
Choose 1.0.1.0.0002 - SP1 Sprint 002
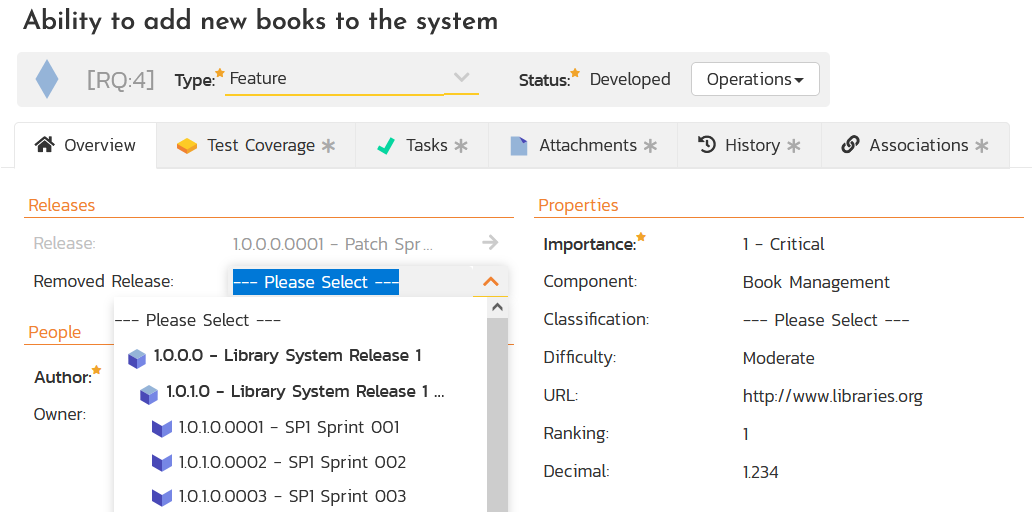pos(292,463)
